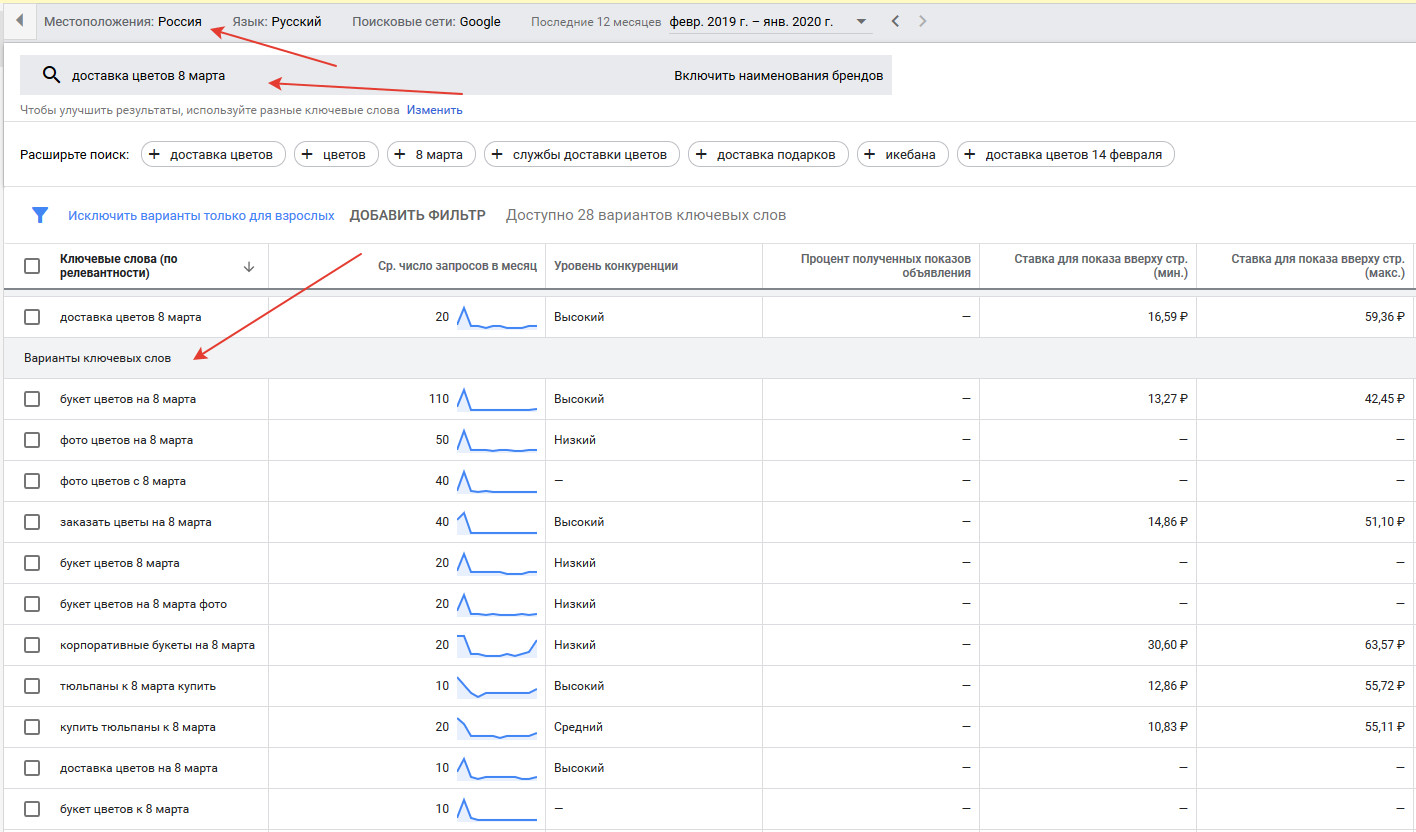
Task: Add 'доставка цветов' suggestion chip
Action: click(x=213, y=154)
